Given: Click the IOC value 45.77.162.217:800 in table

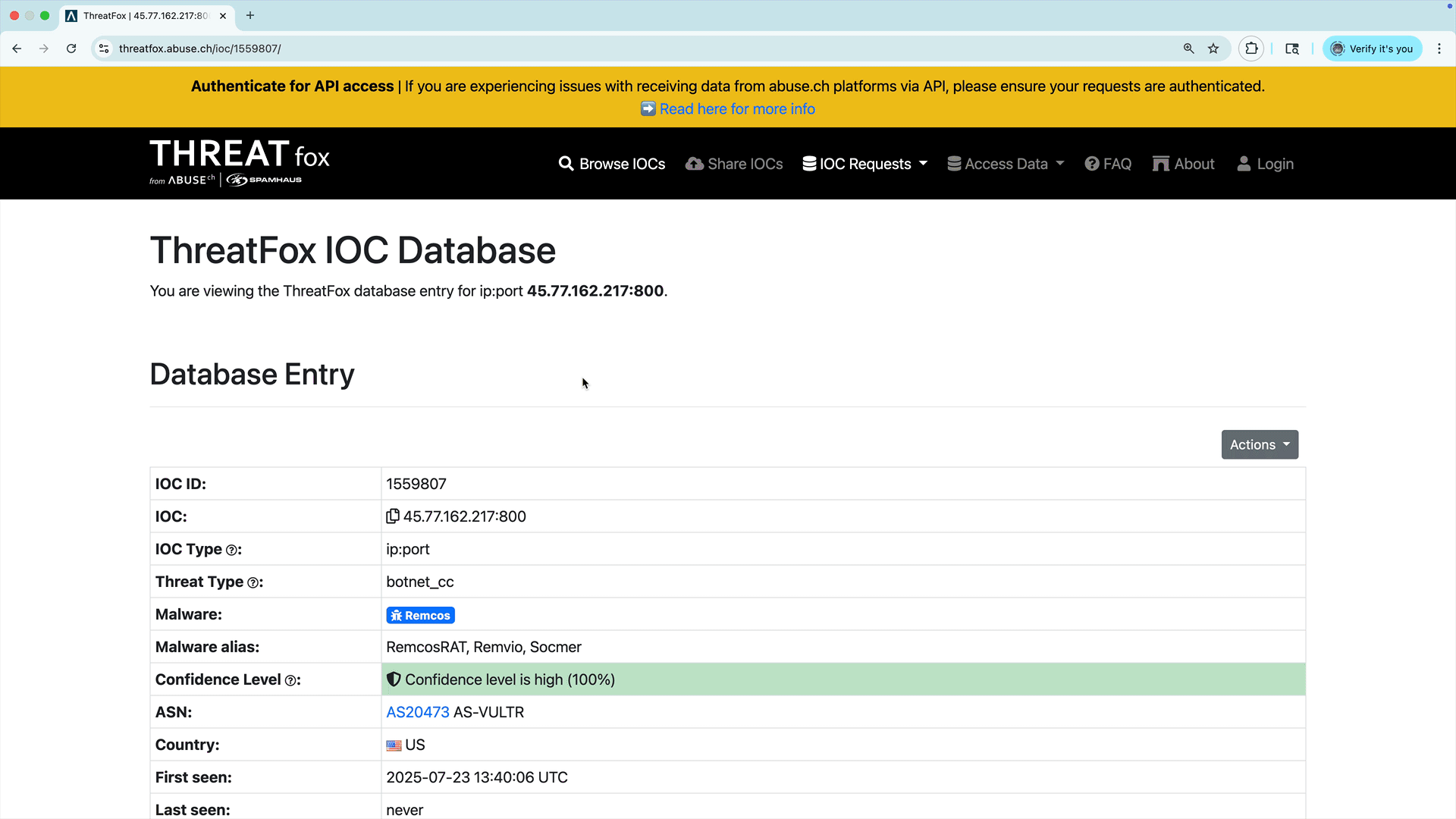Looking at the screenshot, I should [x=465, y=516].
